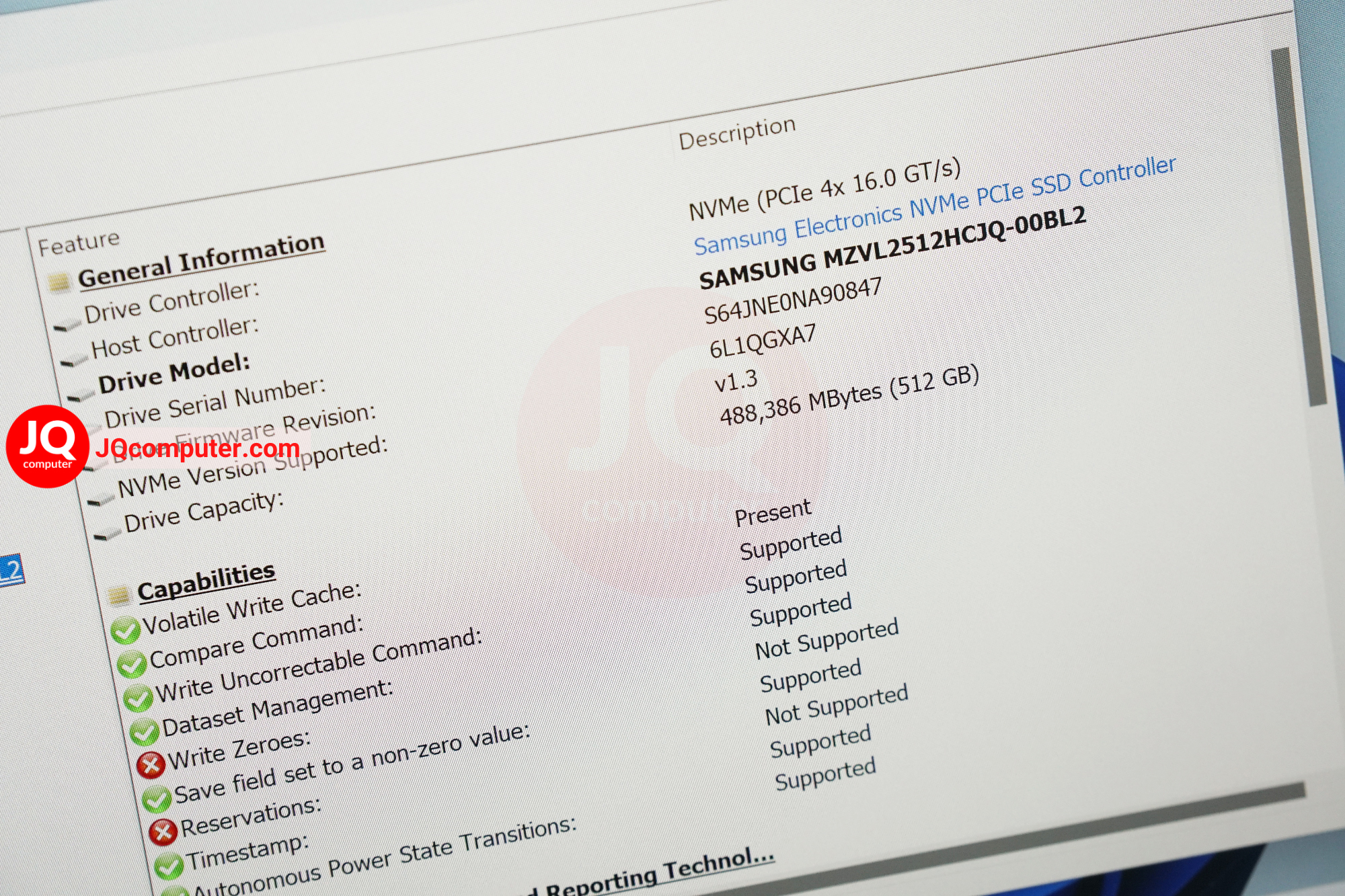
Task: Click firmware value 6L1QGXA7
Action: (763, 341)
